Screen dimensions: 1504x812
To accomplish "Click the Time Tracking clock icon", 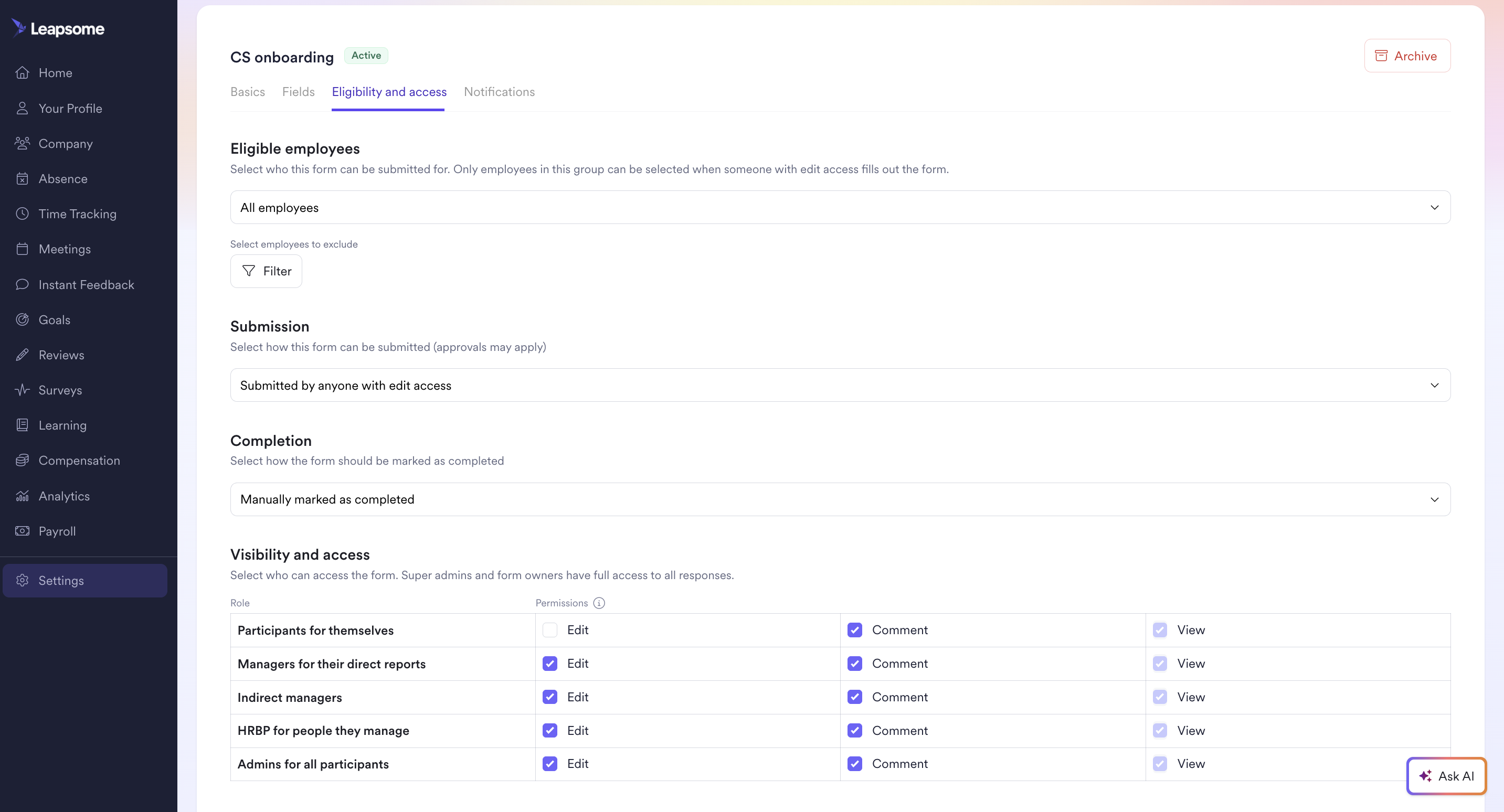I will point(22,213).
